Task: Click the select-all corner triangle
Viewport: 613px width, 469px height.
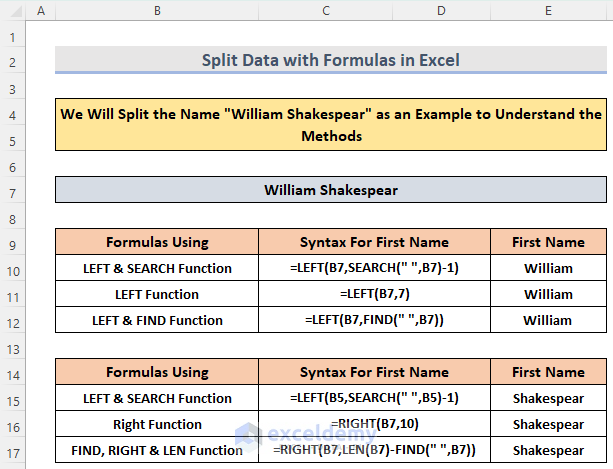Action: [x=16, y=11]
